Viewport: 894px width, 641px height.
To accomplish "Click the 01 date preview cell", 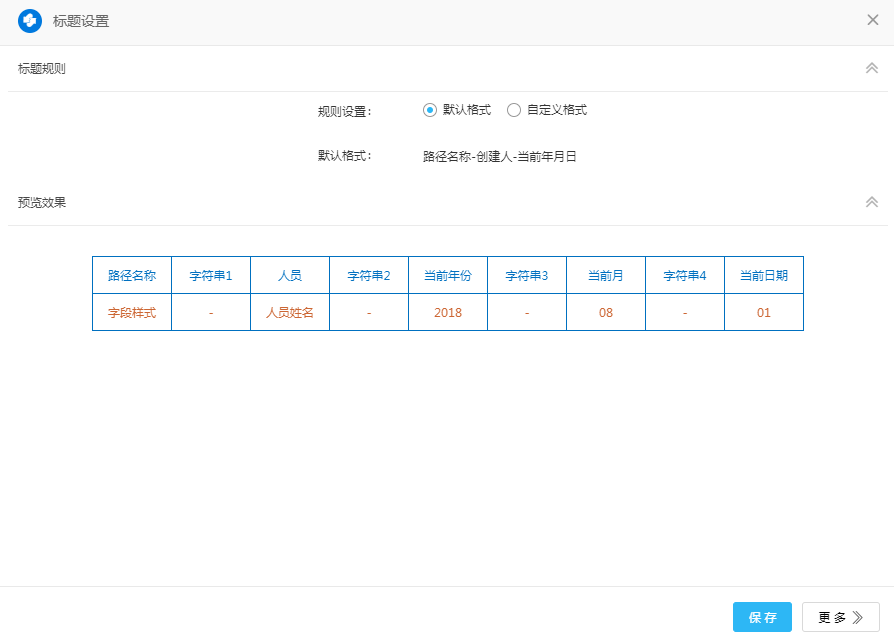I will [764, 313].
